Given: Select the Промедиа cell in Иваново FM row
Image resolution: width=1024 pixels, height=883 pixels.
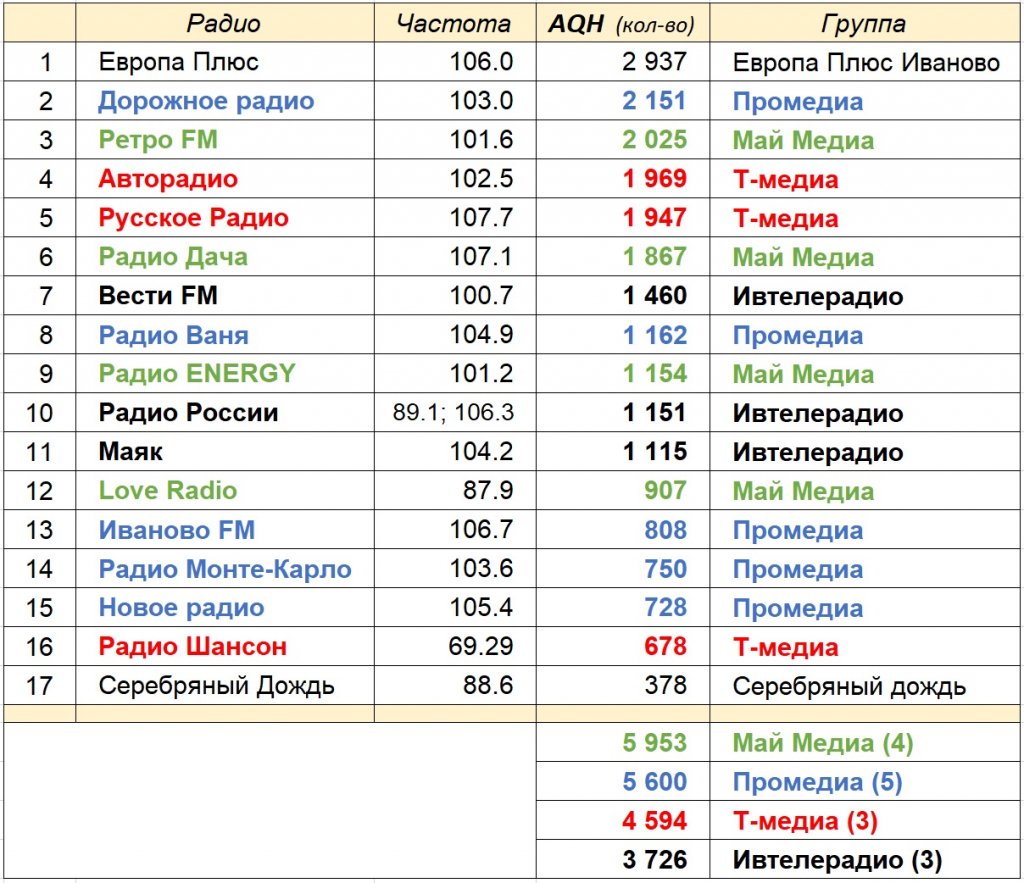Looking at the screenshot, I should point(866,530).
